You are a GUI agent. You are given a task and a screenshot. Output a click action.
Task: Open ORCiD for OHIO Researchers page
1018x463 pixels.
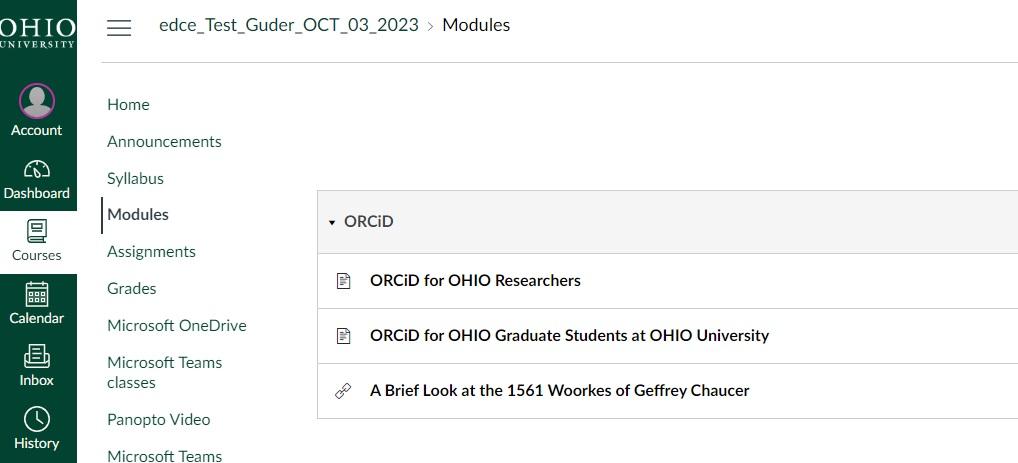[475, 281]
